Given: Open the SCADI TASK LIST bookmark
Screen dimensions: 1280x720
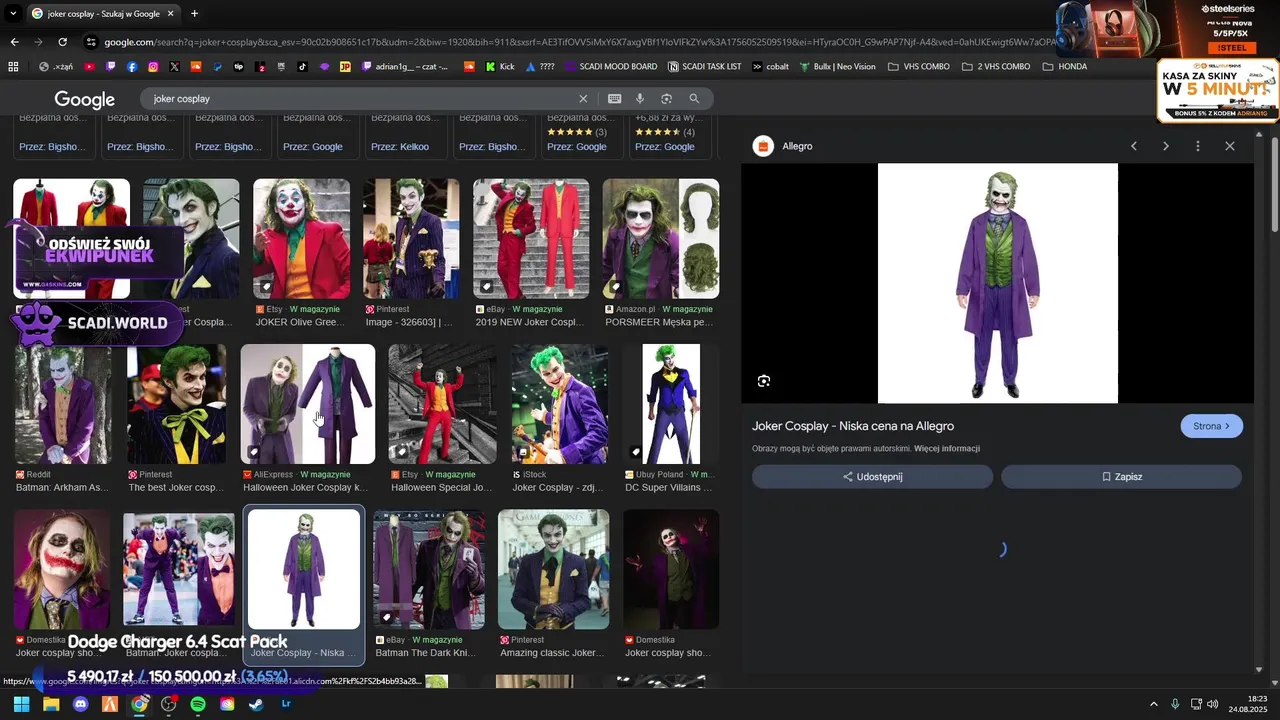Looking at the screenshot, I should 704,67.
